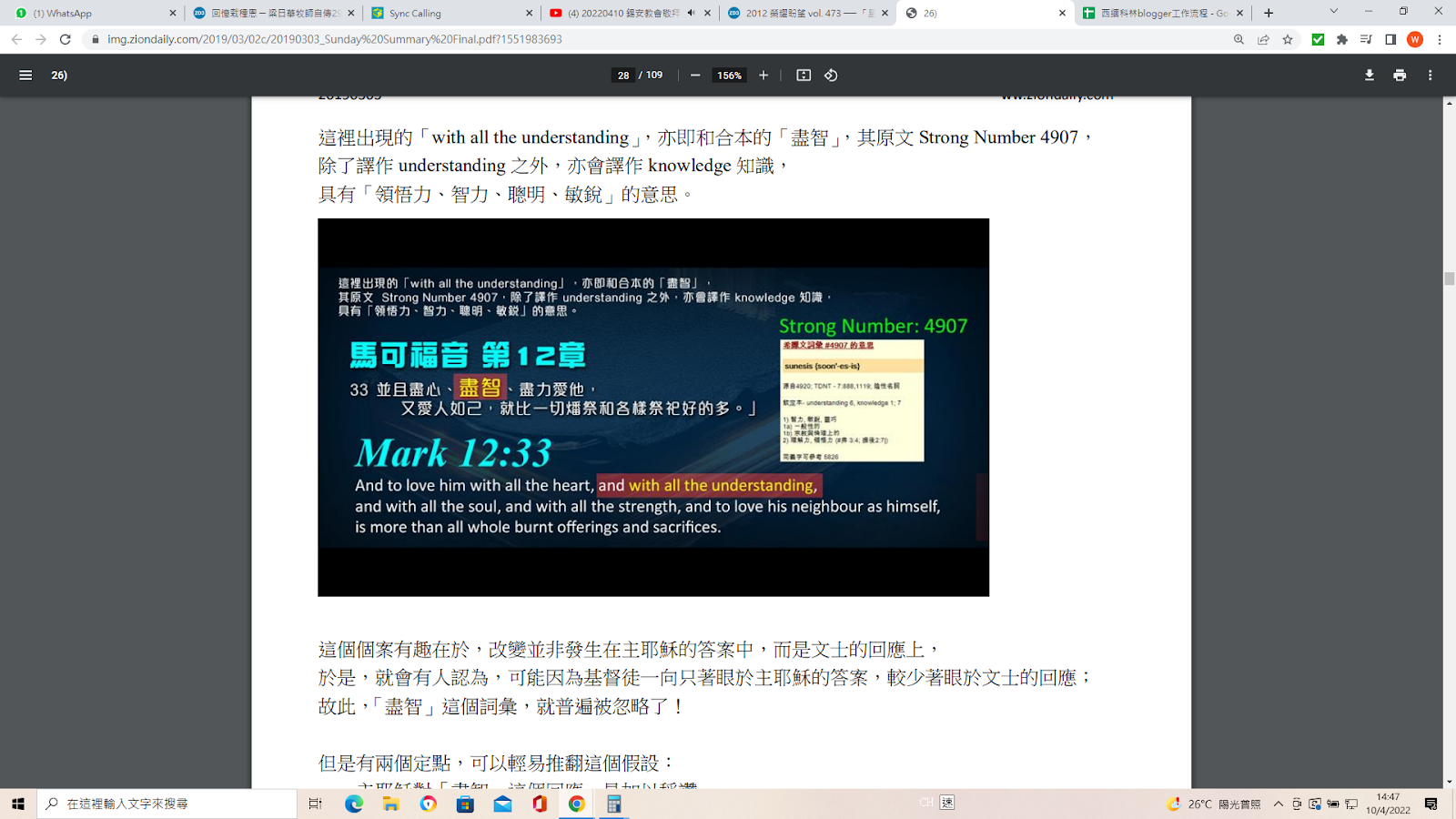Open the Extensions puzzle icon

1342,39
